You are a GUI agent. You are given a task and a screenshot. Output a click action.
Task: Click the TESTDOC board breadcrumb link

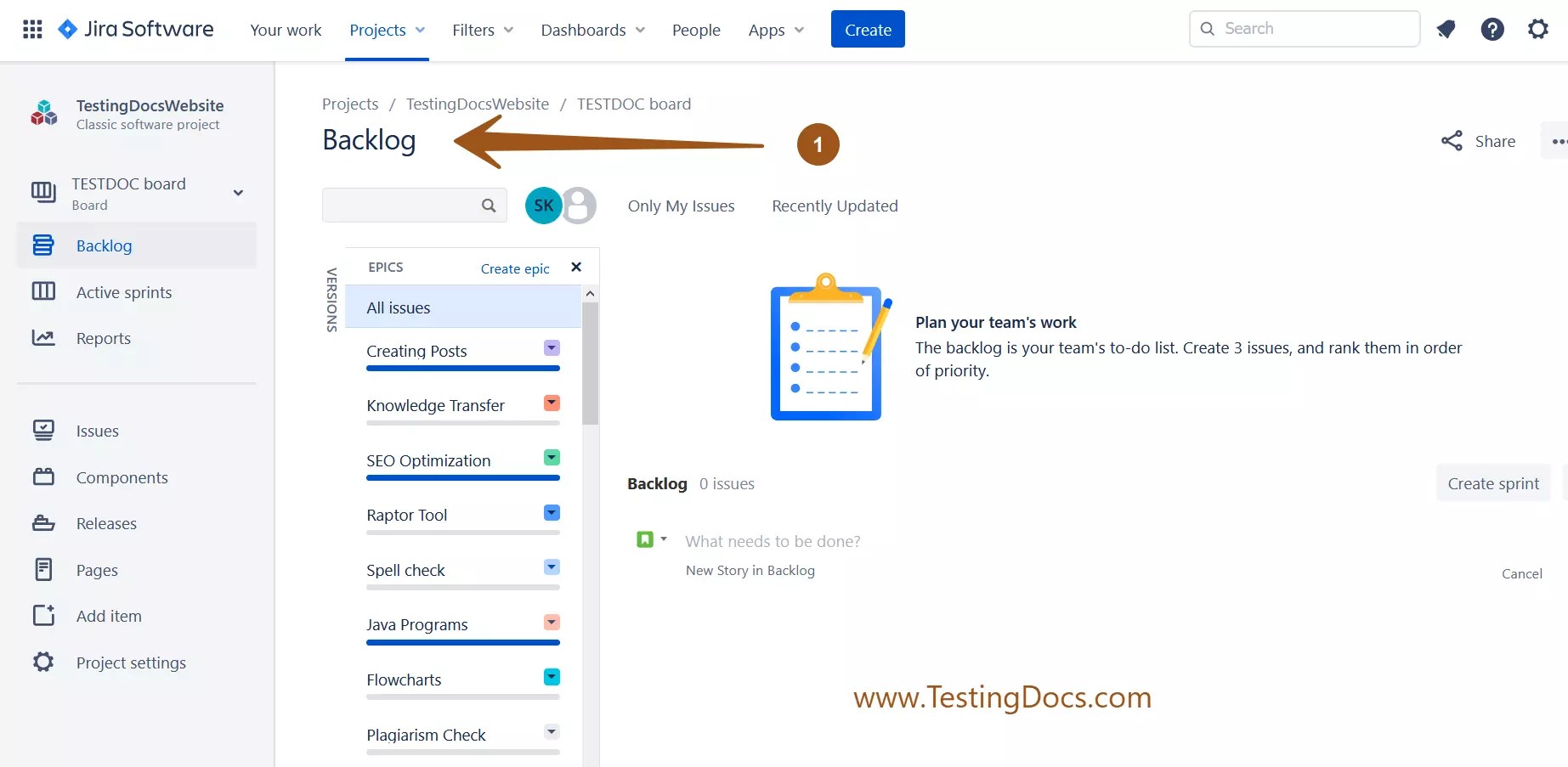[x=634, y=104]
